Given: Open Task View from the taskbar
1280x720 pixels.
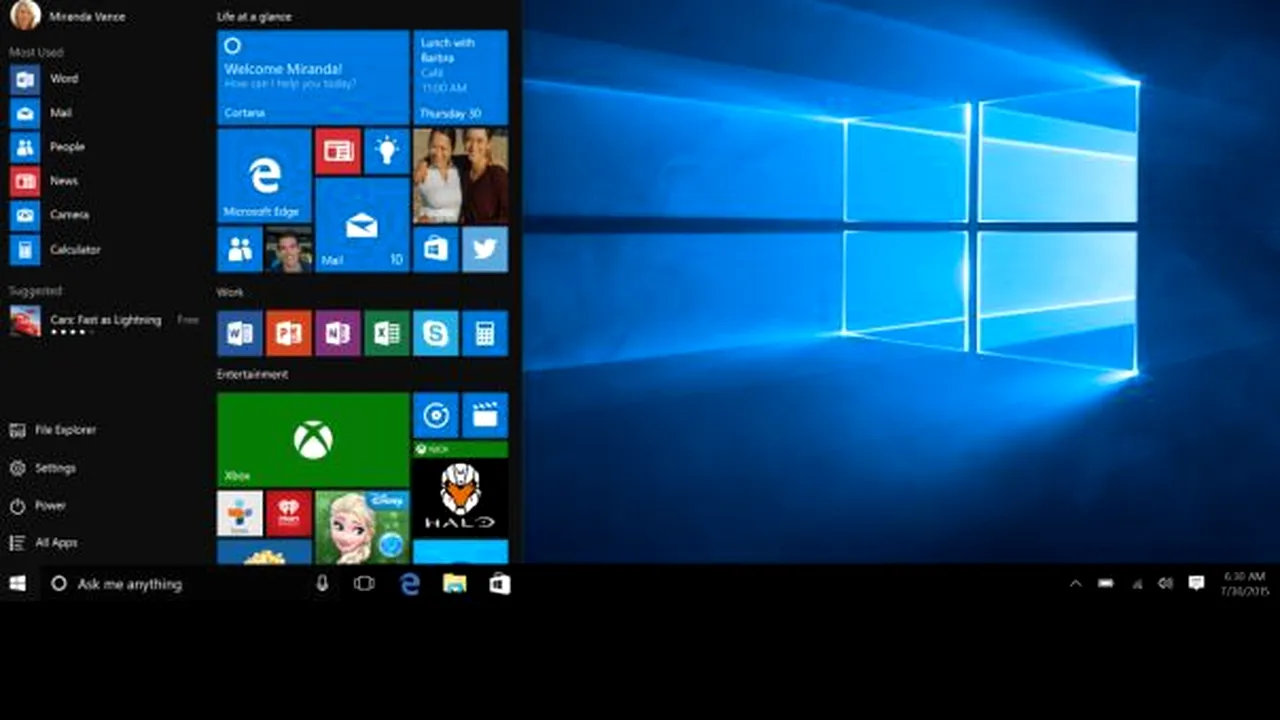Looking at the screenshot, I should pyautogui.click(x=364, y=584).
